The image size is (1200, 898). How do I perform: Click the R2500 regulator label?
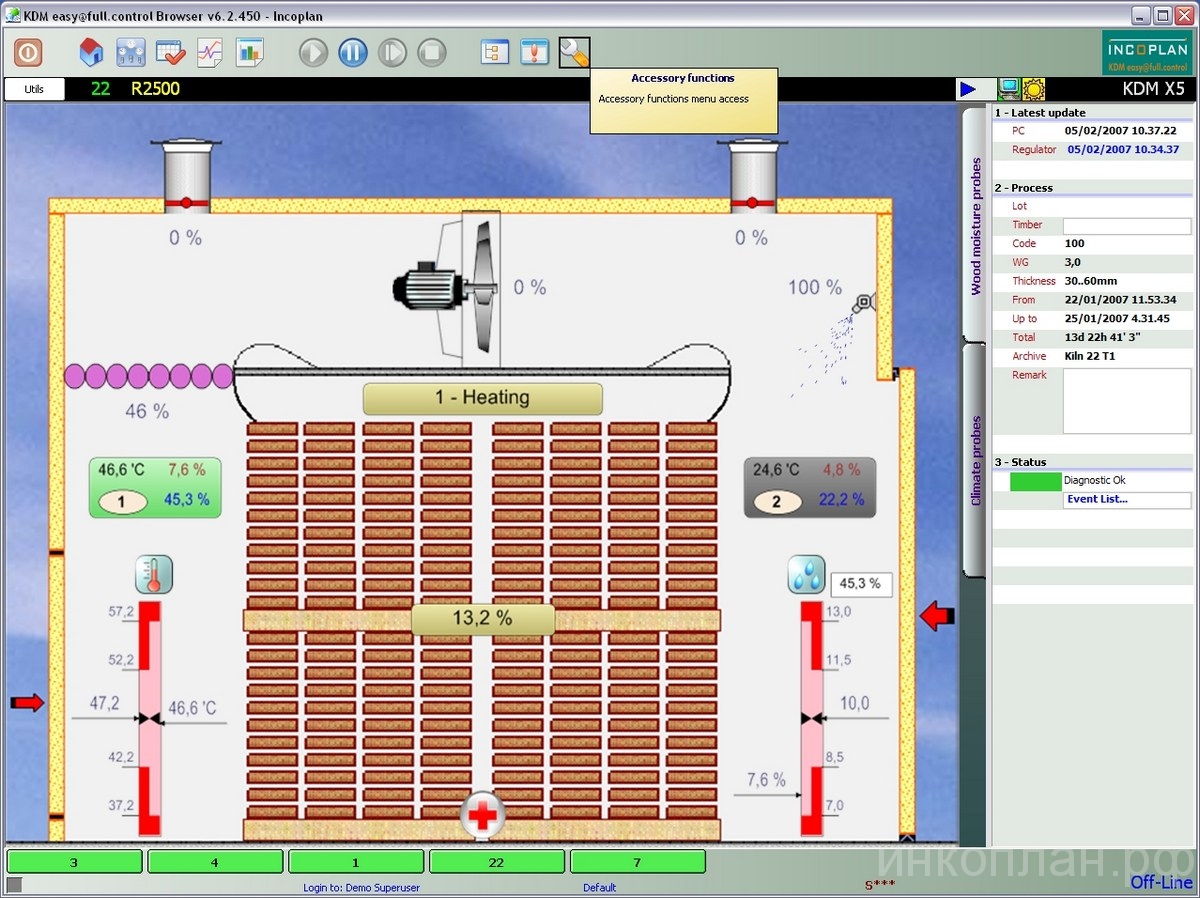click(155, 89)
